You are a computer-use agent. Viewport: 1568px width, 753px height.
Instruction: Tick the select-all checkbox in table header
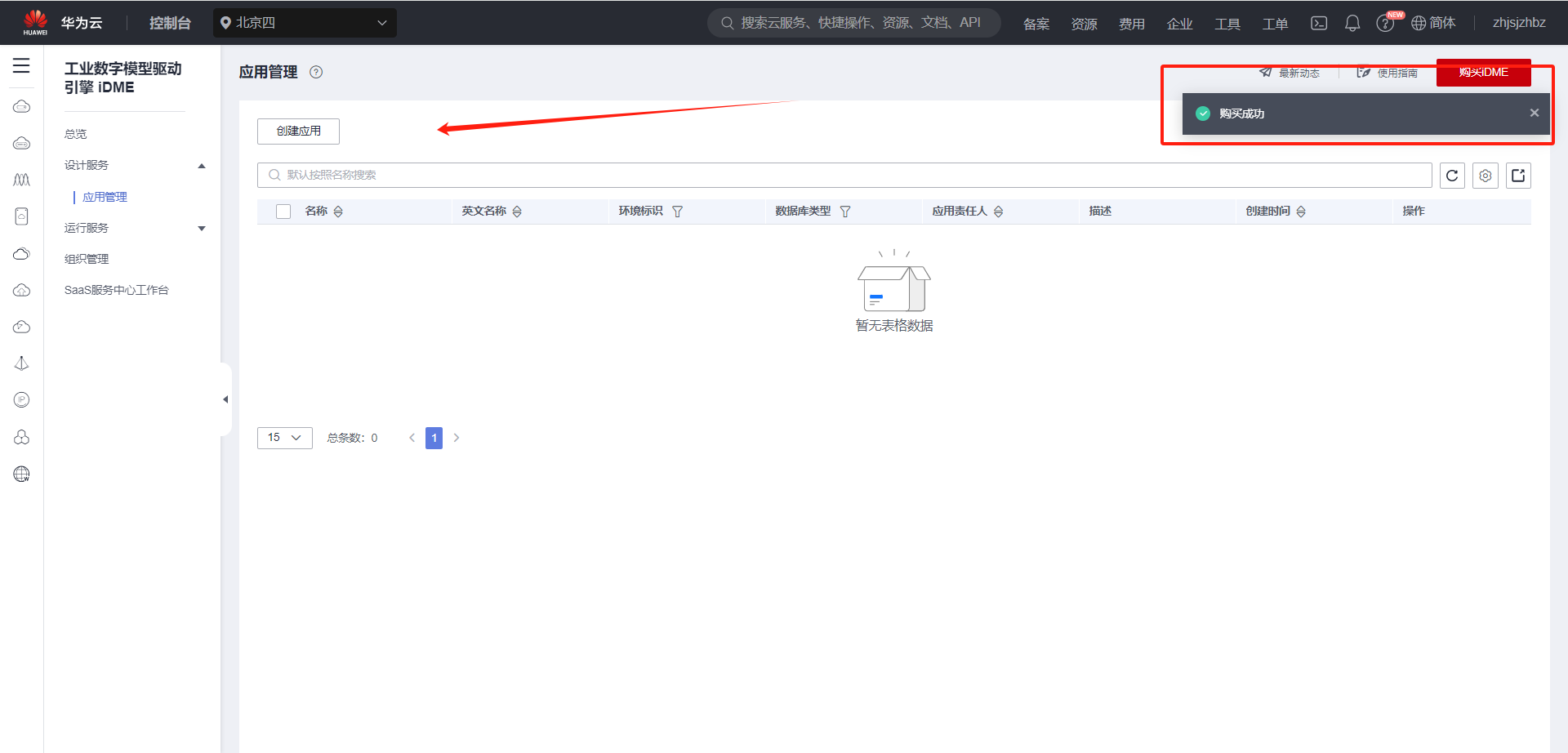pyautogui.click(x=283, y=212)
